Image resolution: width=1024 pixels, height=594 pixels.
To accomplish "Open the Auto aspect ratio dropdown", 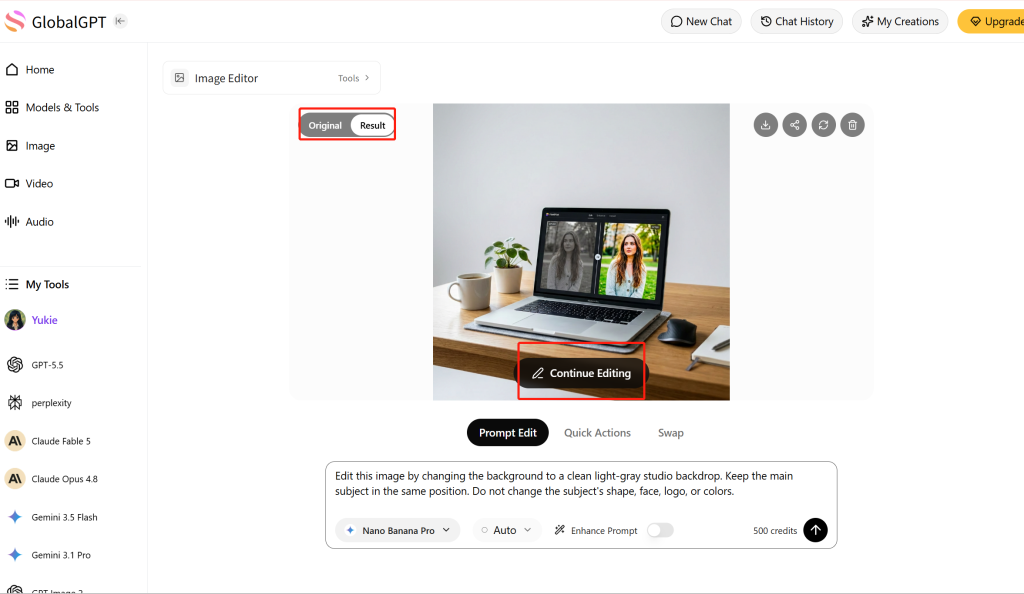I will click(x=507, y=530).
